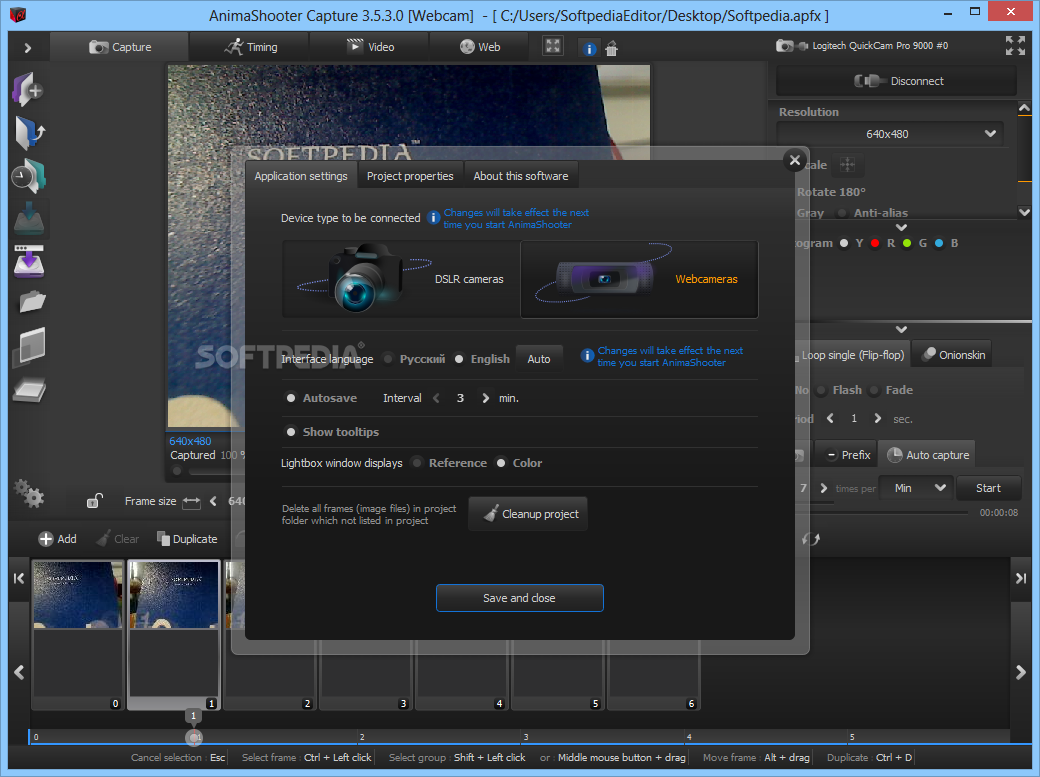Click the frame size width arrows icon
Viewport: 1040px width, 777px height.
[191, 502]
